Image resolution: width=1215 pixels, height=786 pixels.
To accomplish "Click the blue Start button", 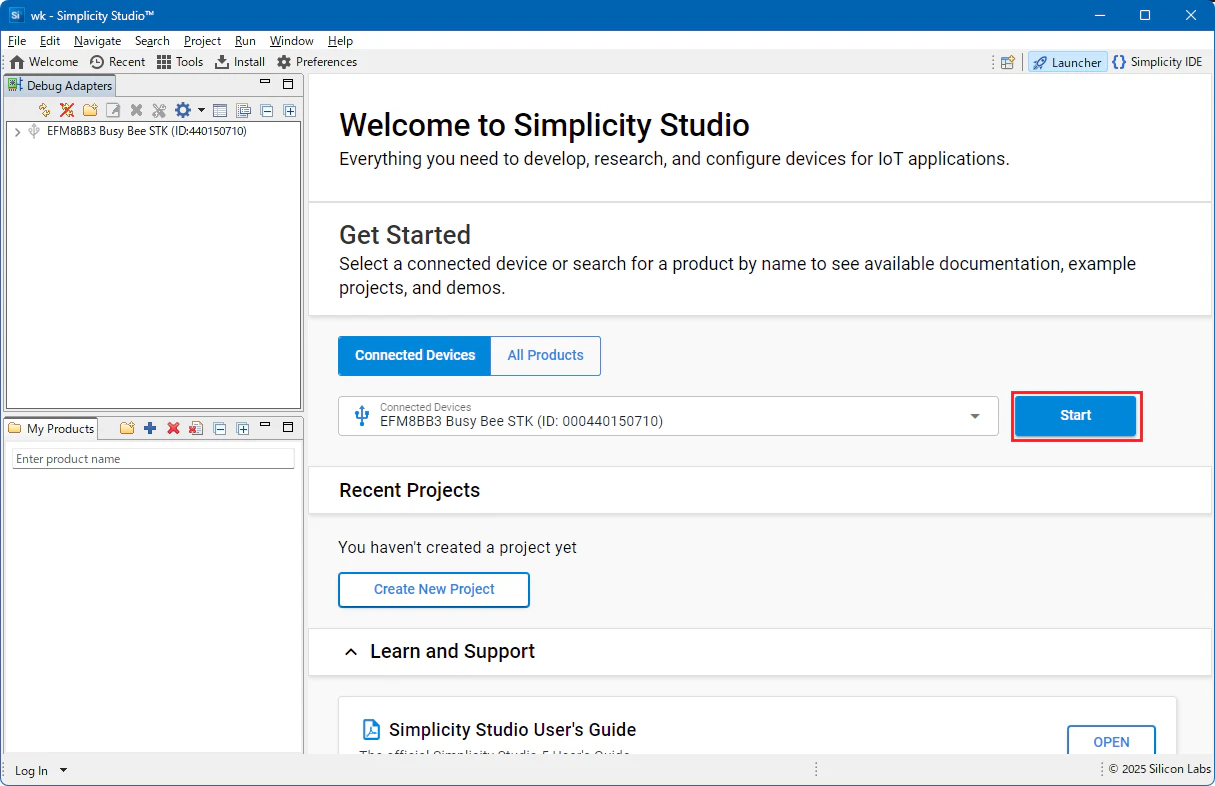I will (1076, 416).
